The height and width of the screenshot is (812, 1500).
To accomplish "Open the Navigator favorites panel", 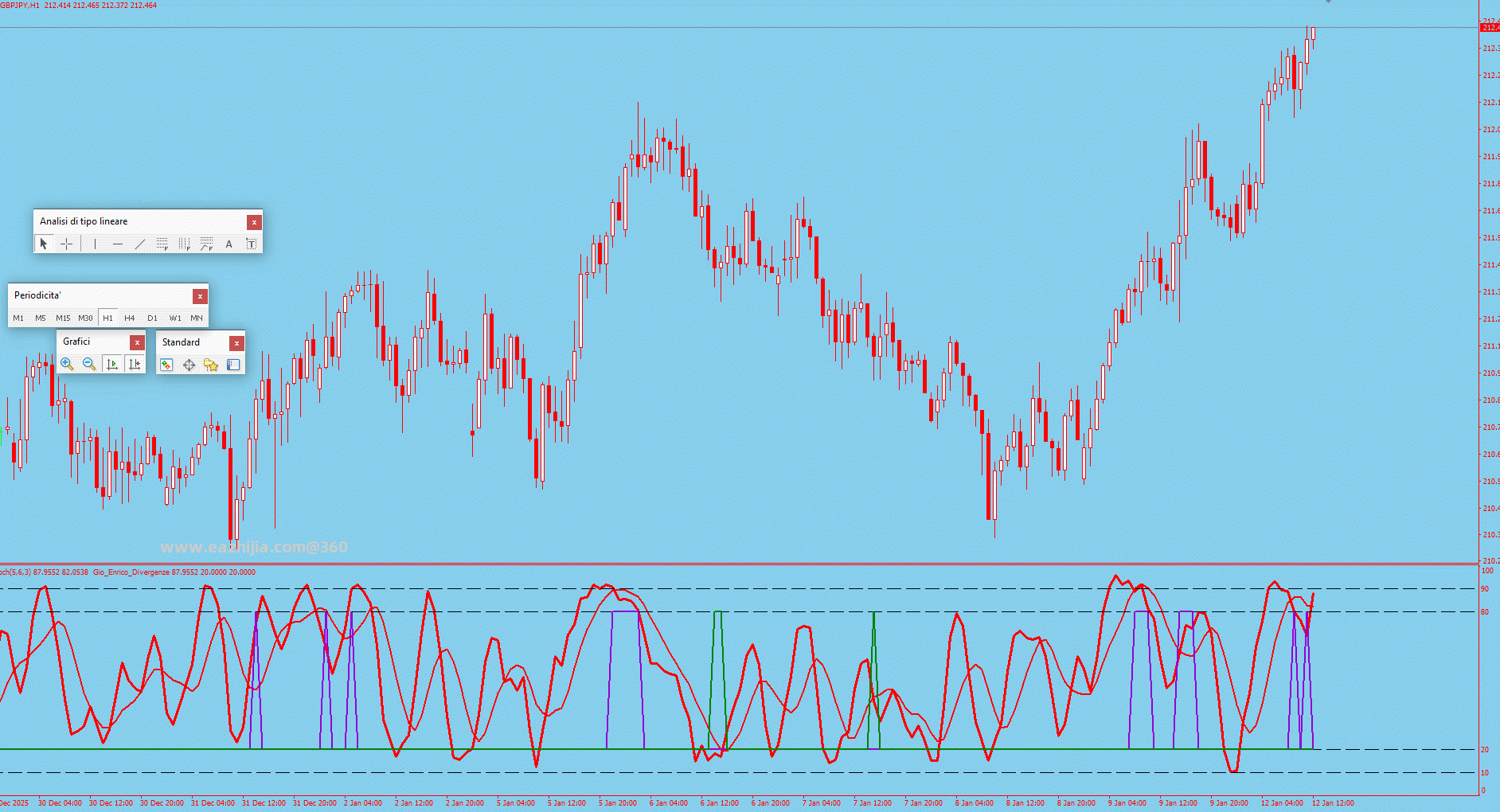I will (x=211, y=365).
